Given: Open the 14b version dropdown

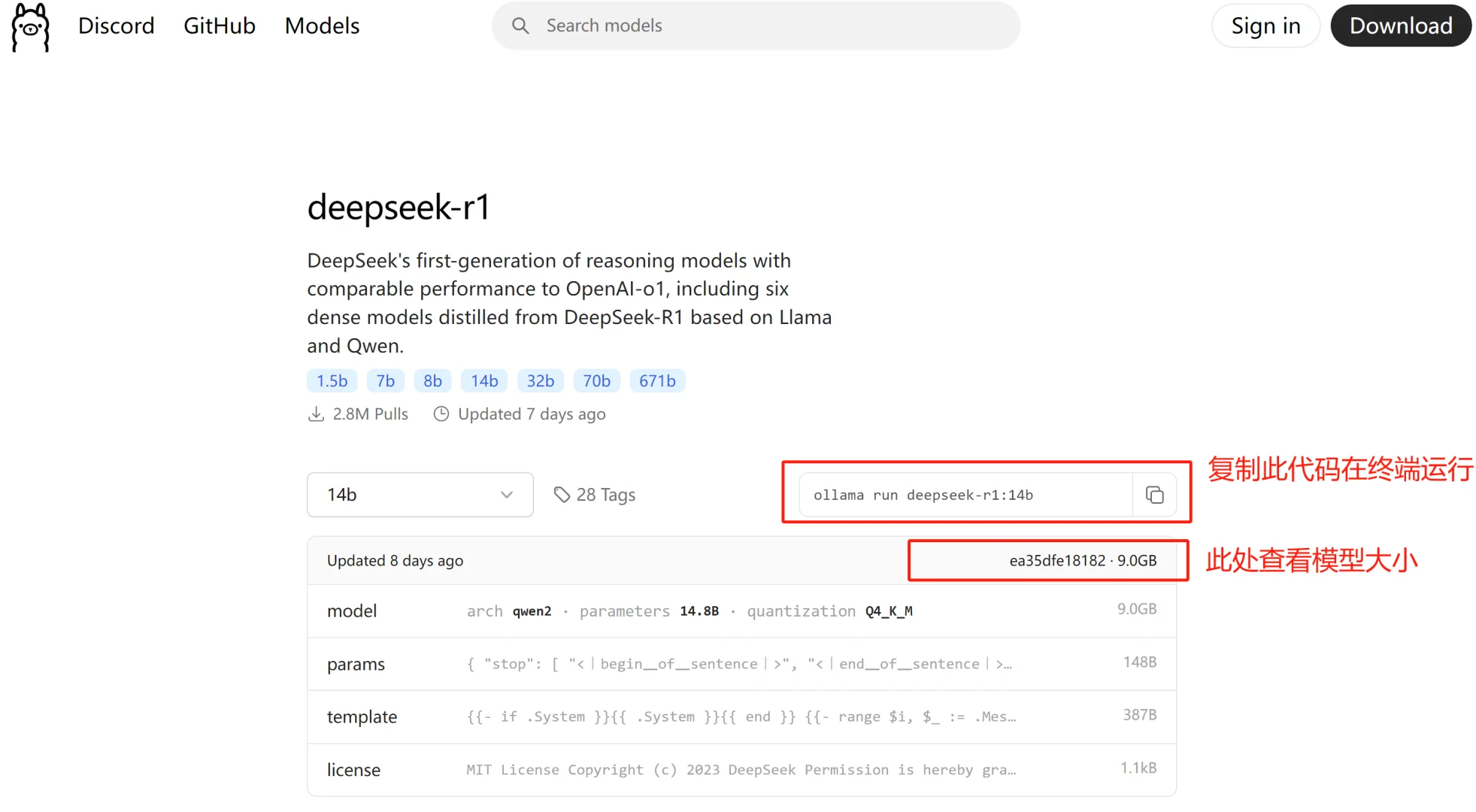Looking at the screenshot, I should 420,495.
